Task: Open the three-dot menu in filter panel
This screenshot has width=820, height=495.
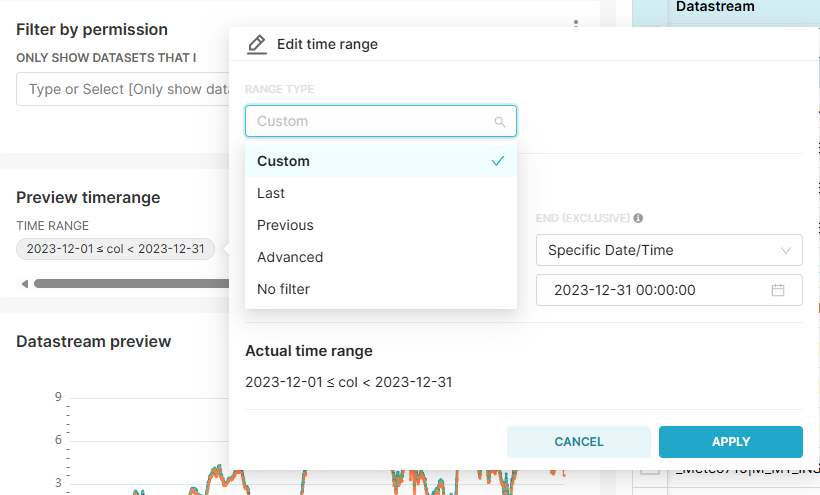Action: (x=575, y=25)
